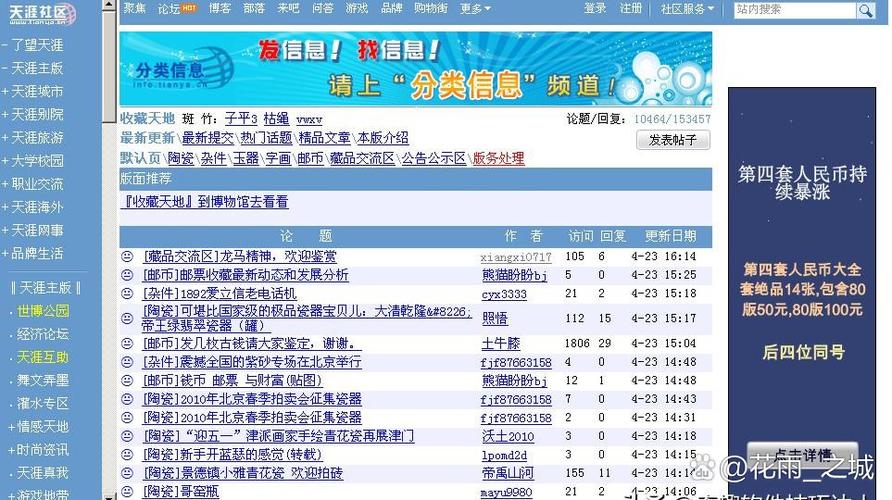Click smiley icon beside 钱币 邮票 与财富 post
This screenshot has width=892, height=500.
(x=127, y=381)
